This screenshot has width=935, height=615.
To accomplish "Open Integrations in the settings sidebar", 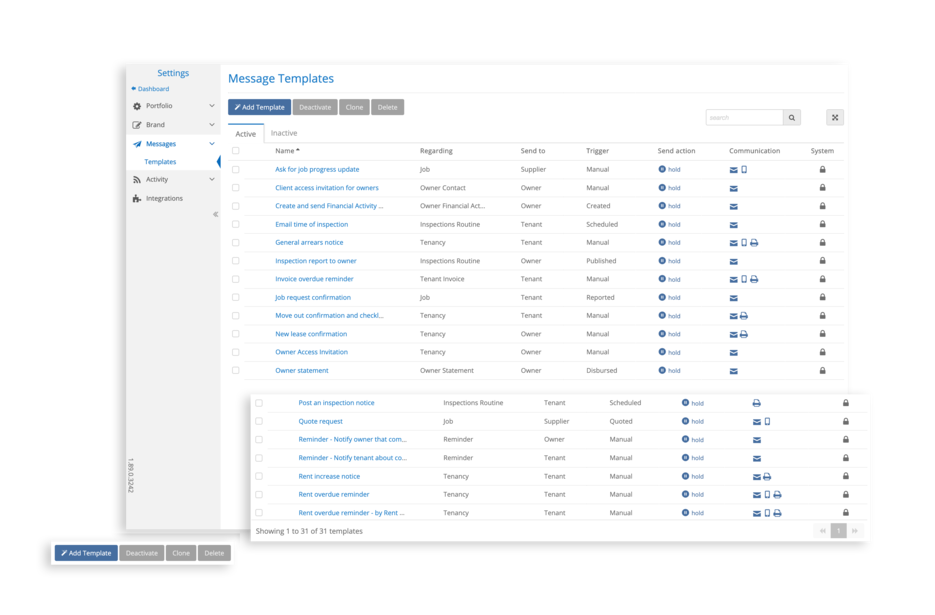I will (164, 199).
